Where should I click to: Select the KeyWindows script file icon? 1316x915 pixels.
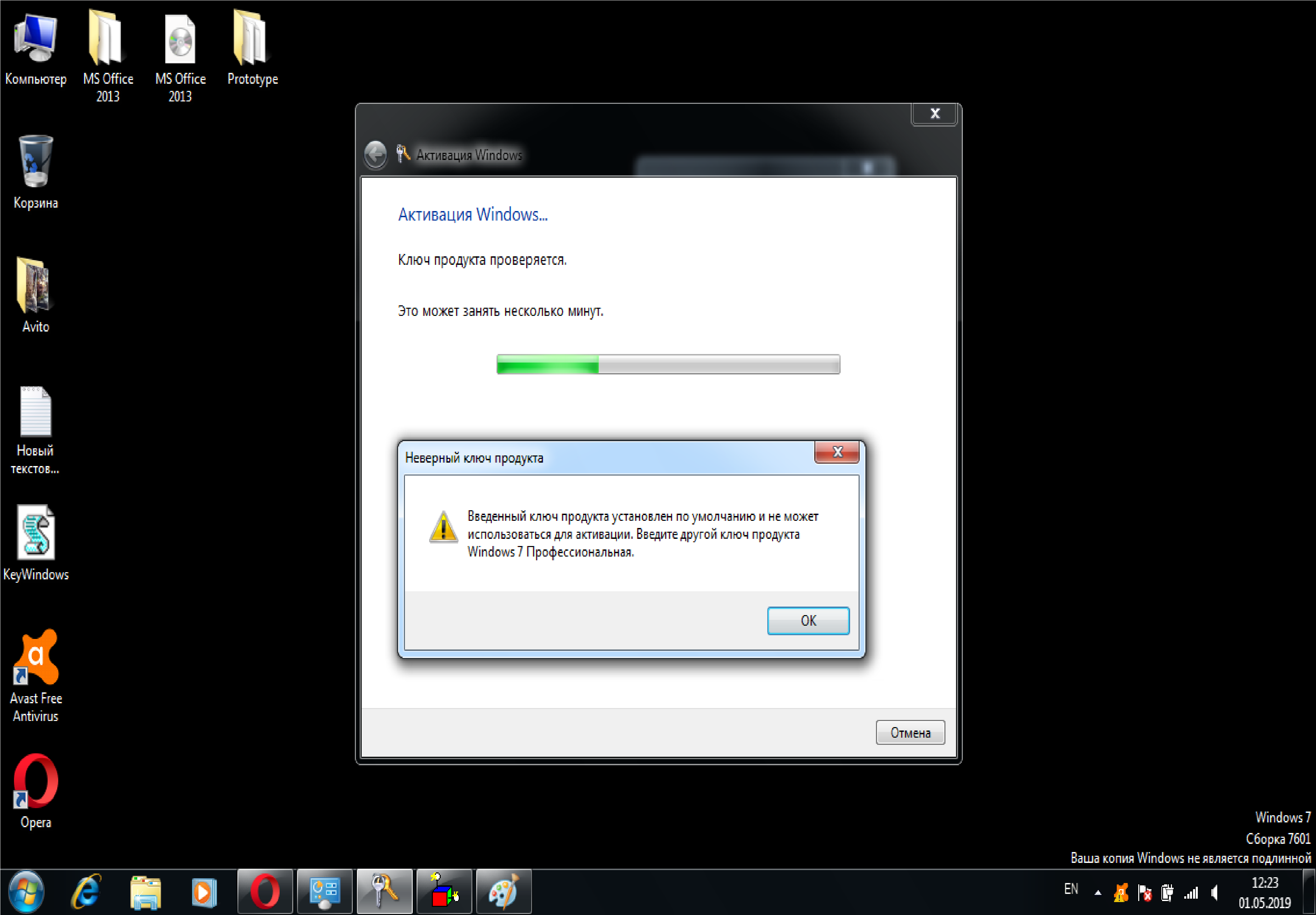click(35, 543)
